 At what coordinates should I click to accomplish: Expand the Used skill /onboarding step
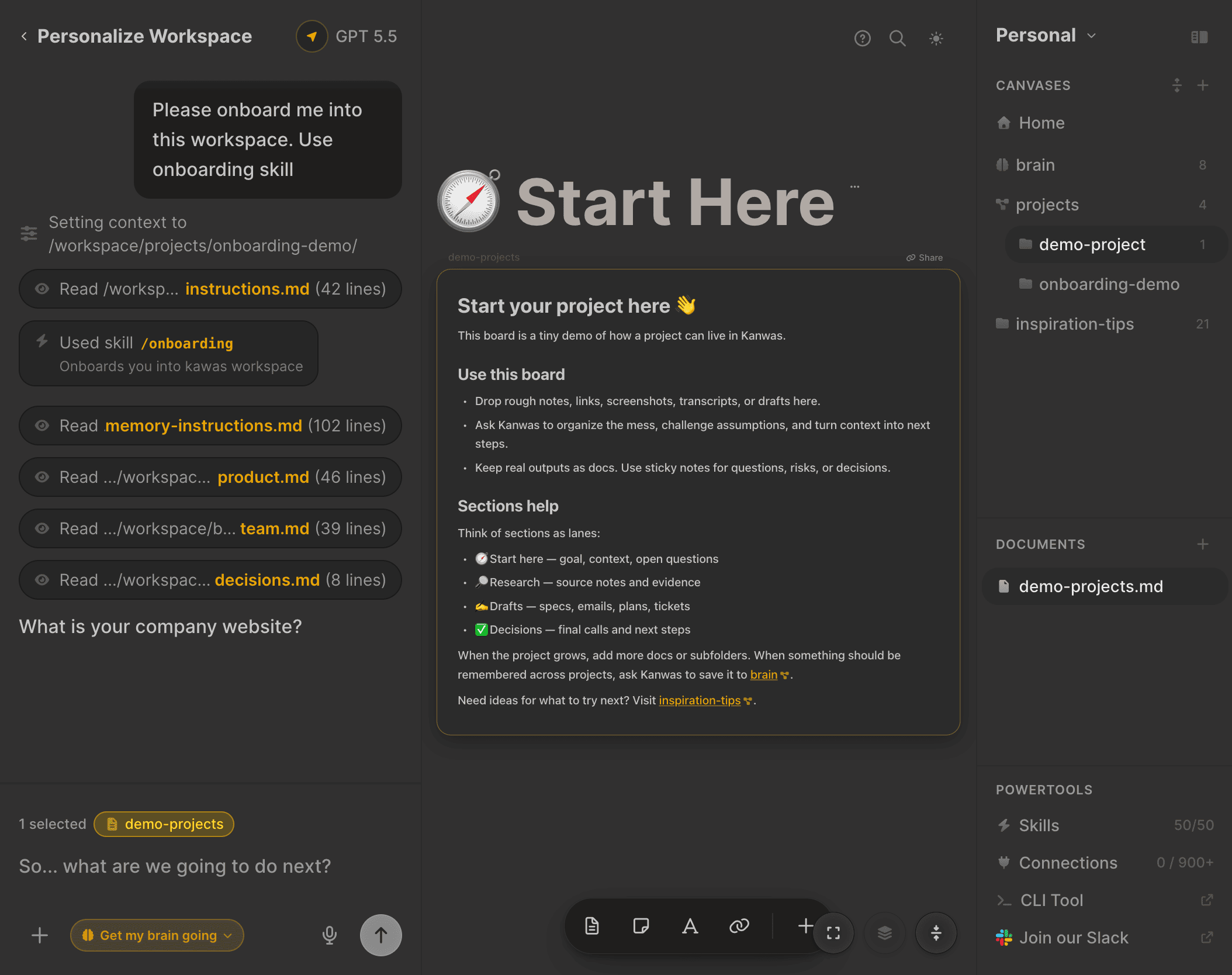click(x=168, y=353)
